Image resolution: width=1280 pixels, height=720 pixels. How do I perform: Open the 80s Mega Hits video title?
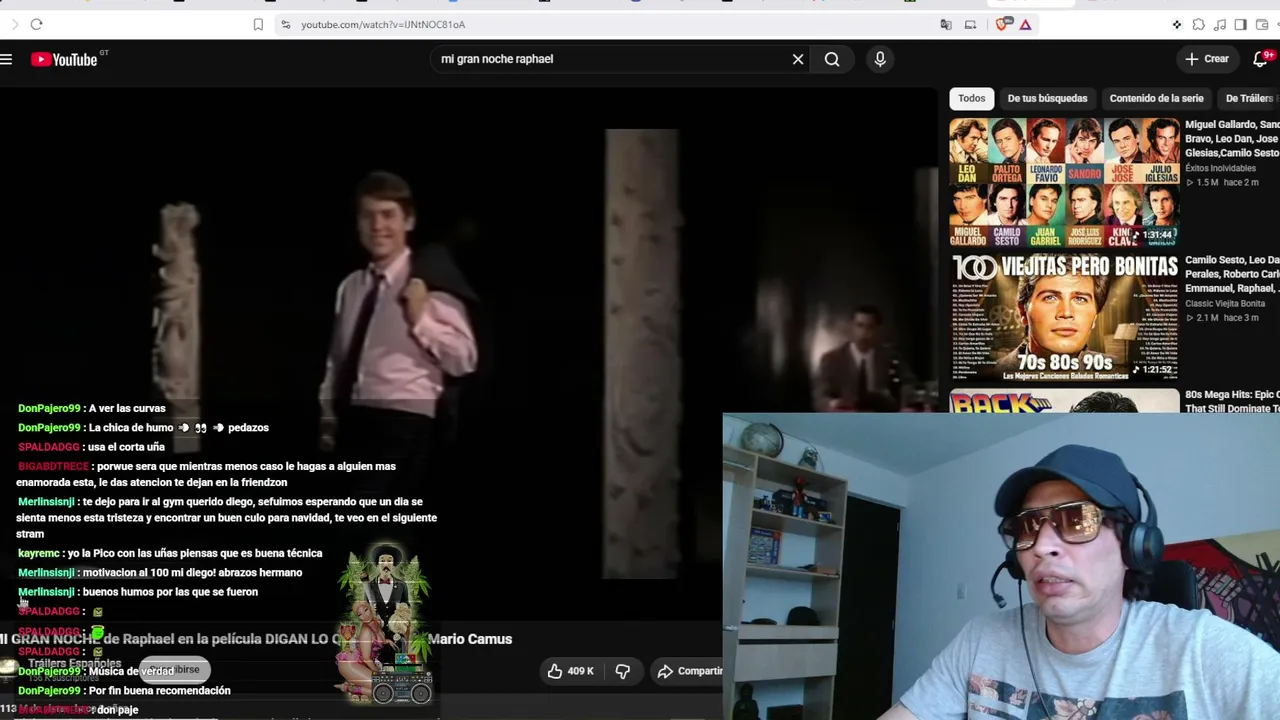click(1232, 401)
